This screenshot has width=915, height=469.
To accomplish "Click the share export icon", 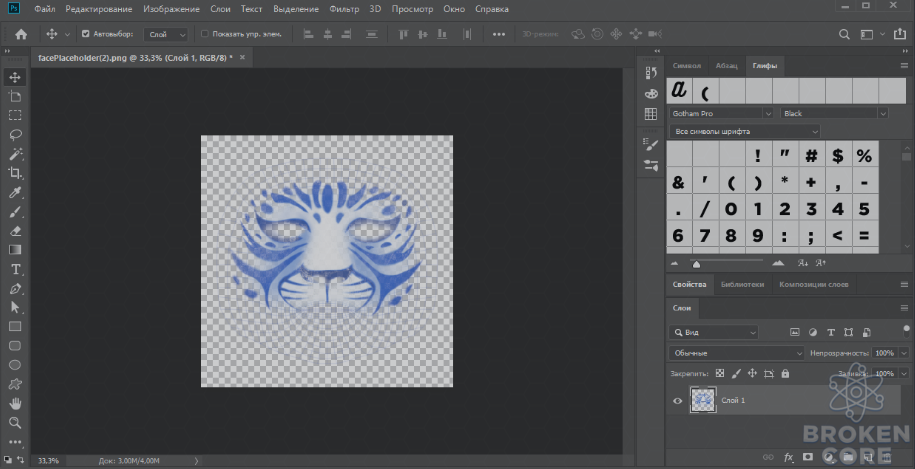I will pos(900,34).
